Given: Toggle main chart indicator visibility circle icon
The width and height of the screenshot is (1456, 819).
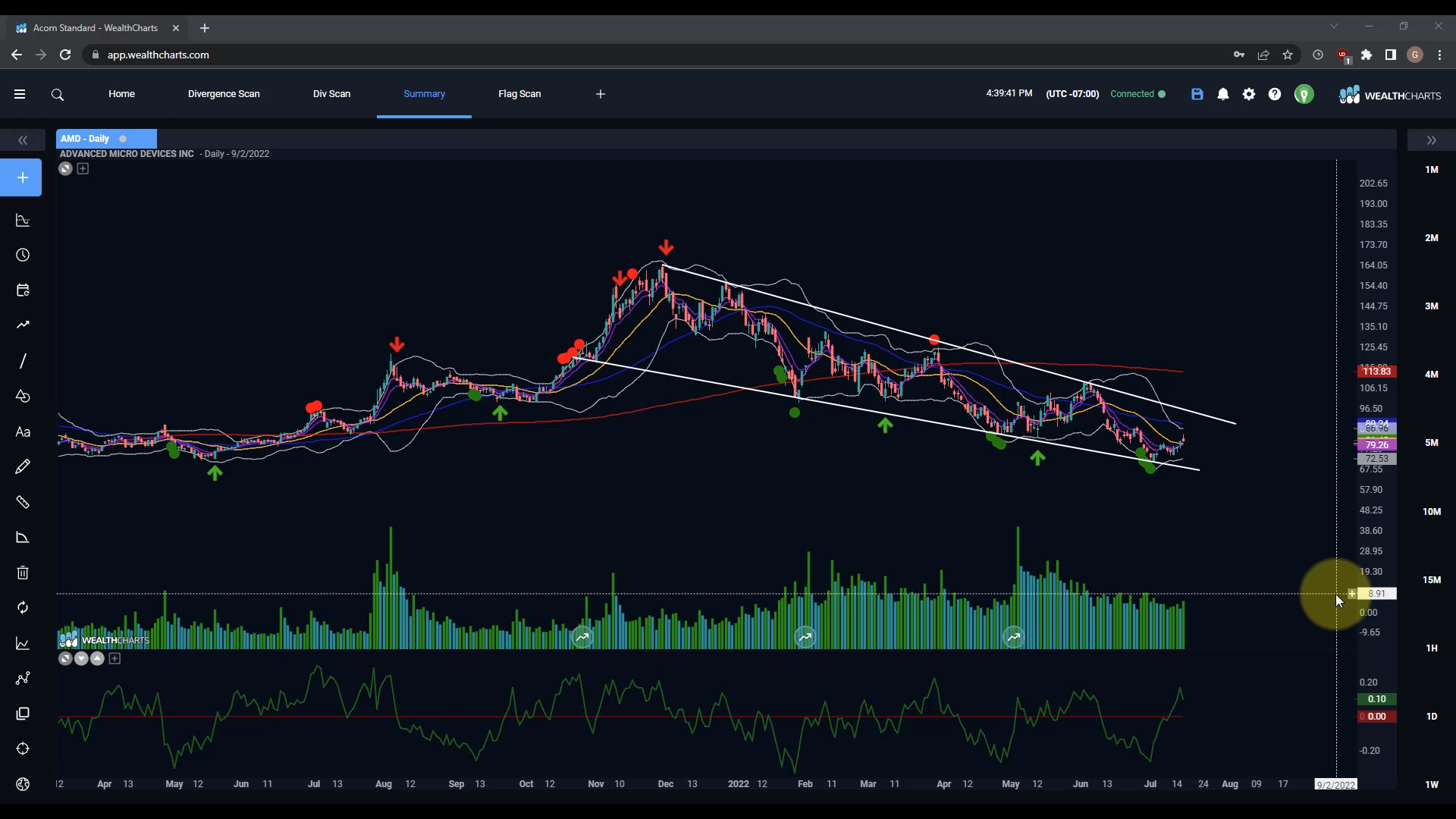Looking at the screenshot, I should (x=65, y=169).
